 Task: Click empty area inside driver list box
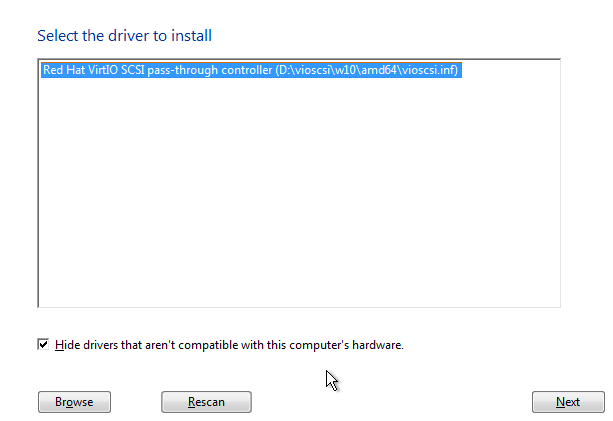coord(298,200)
